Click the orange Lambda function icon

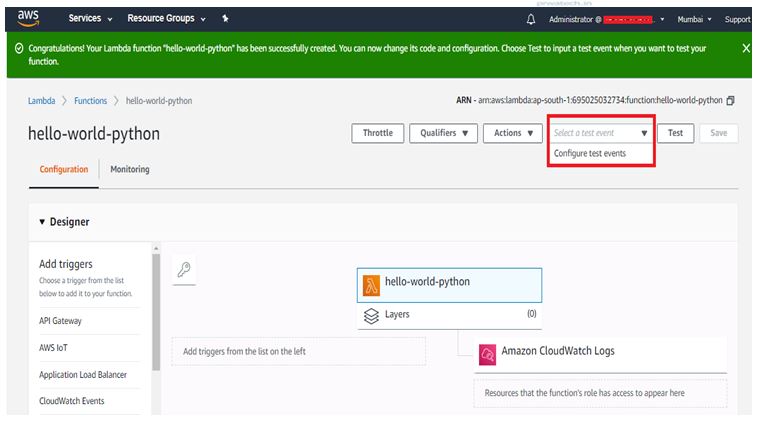pyautogui.click(x=371, y=286)
